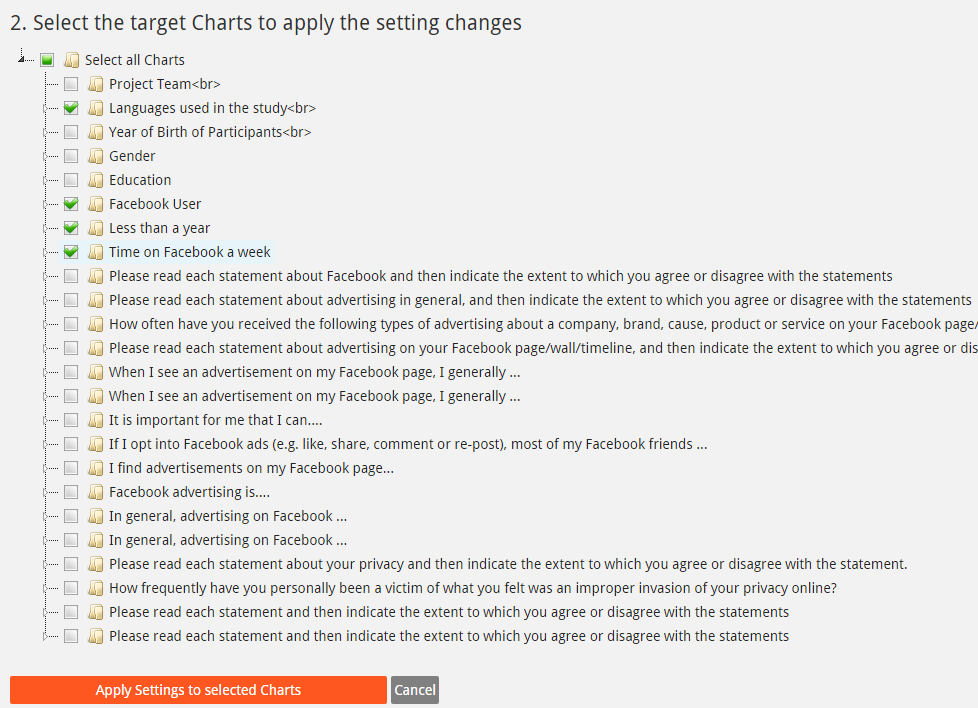Click folder icon beside Facebook User
The image size is (978, 708).
coord(95,204)
